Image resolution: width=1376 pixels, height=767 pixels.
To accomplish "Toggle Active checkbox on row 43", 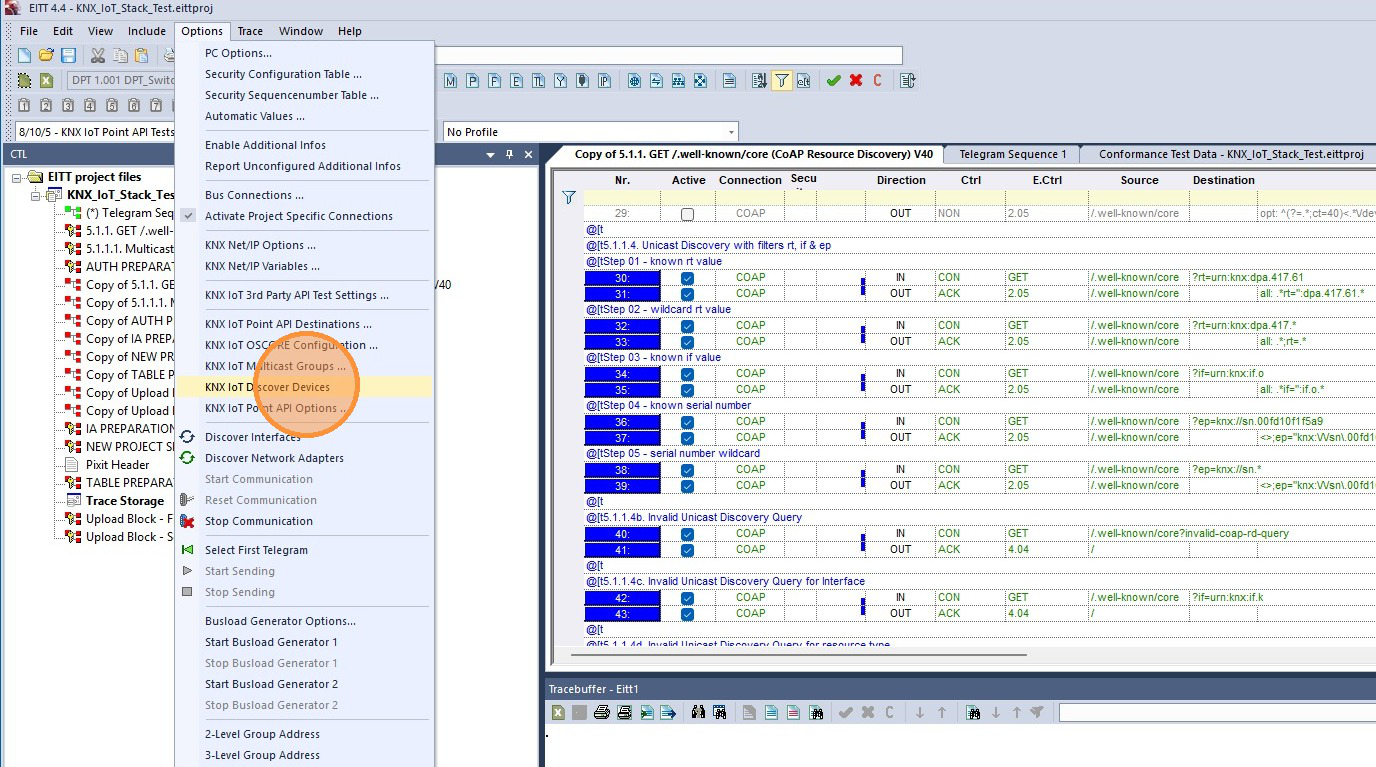I will pyautogui.click(x=687, y=614).
